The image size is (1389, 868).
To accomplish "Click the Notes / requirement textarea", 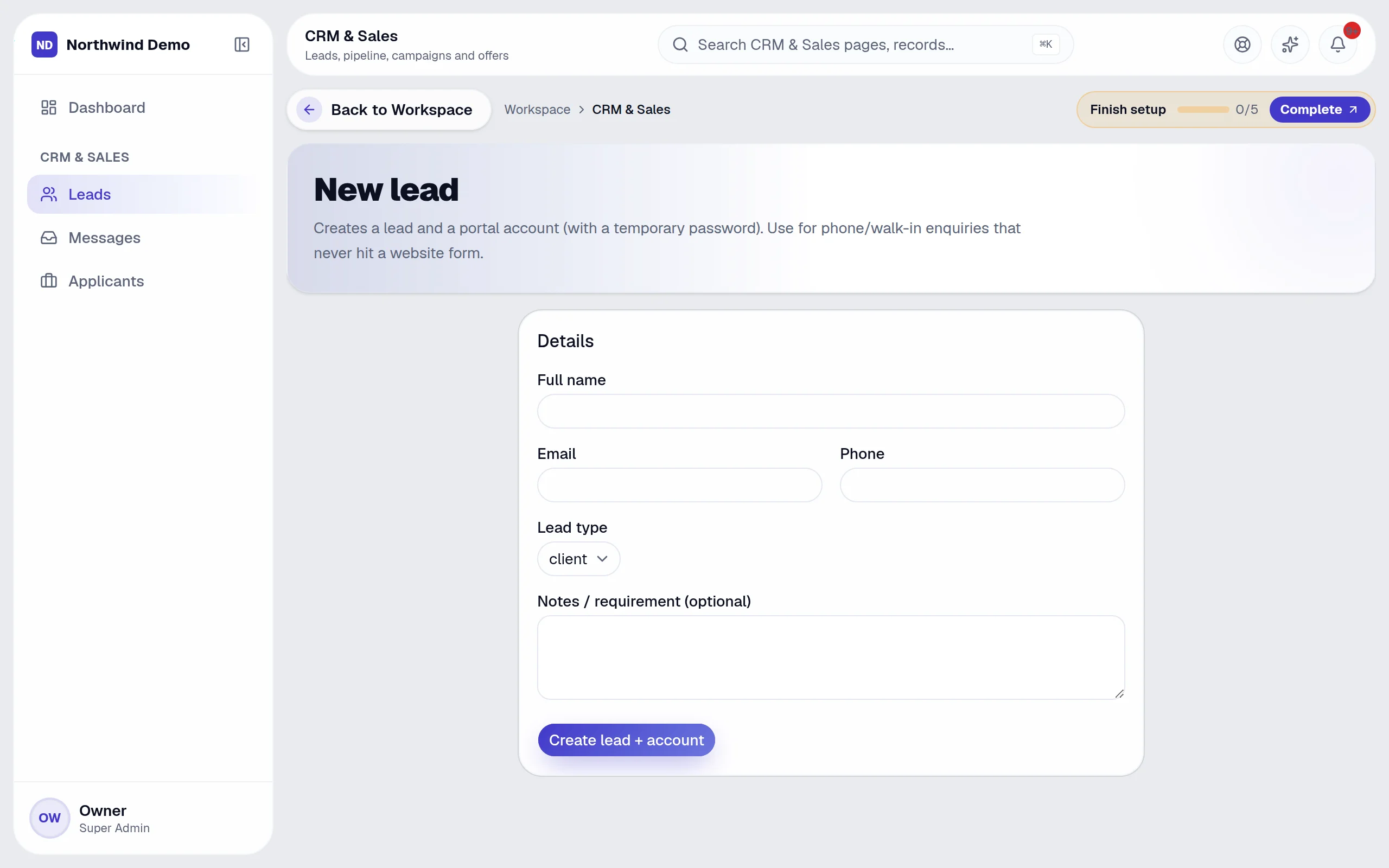I will click(831, 658).
